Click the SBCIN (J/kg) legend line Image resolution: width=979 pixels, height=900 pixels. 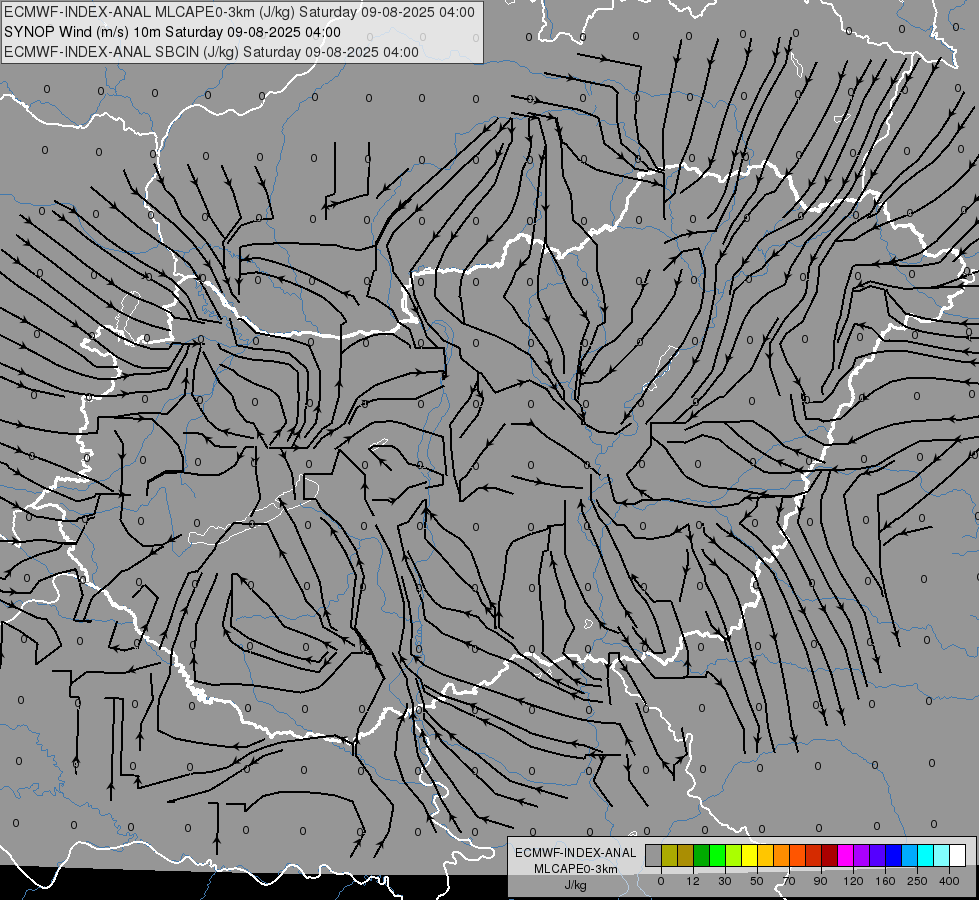tap(211, 52)
